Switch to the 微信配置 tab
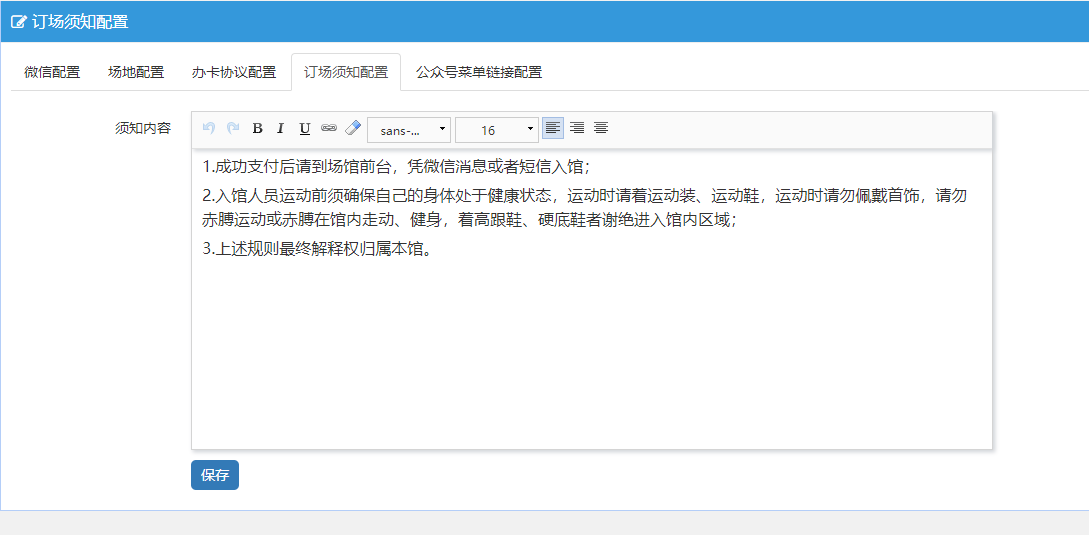Viewport: 1089px width, 535px height. pos(52,72)
